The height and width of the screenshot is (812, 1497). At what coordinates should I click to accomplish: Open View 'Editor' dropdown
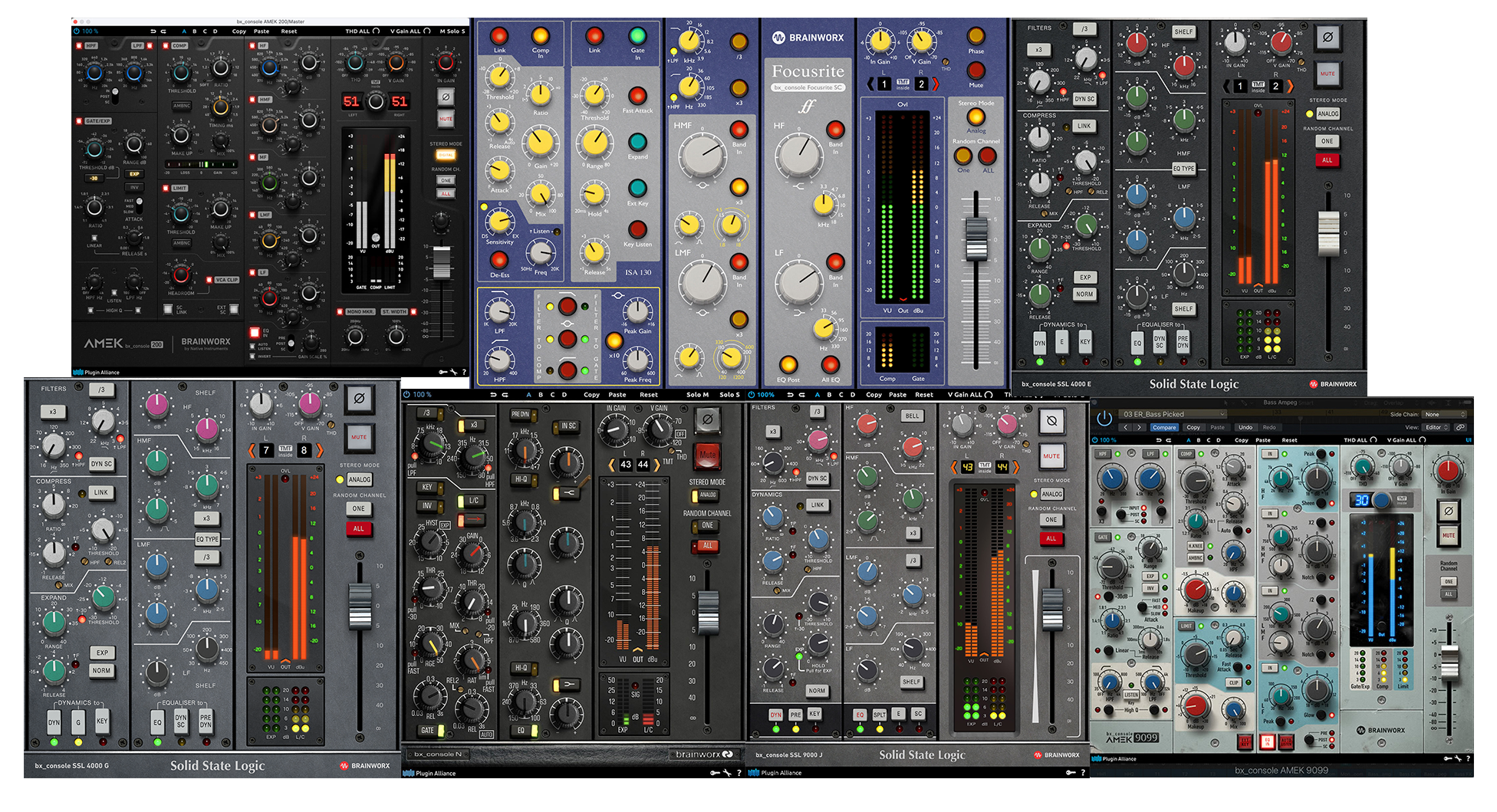tap(1436, 427)
